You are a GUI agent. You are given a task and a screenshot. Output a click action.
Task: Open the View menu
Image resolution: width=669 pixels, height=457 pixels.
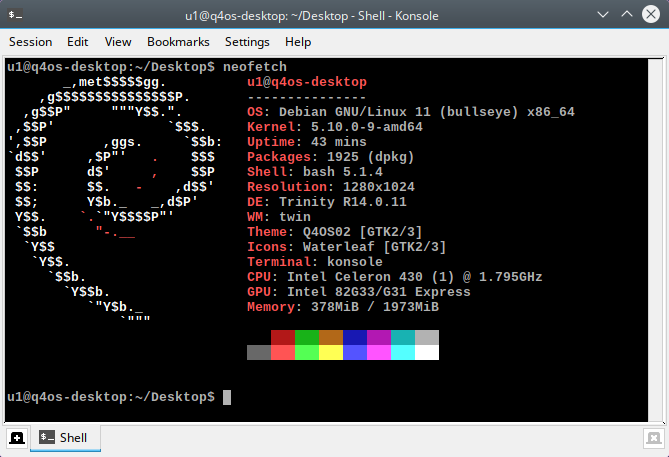point(118,42)
